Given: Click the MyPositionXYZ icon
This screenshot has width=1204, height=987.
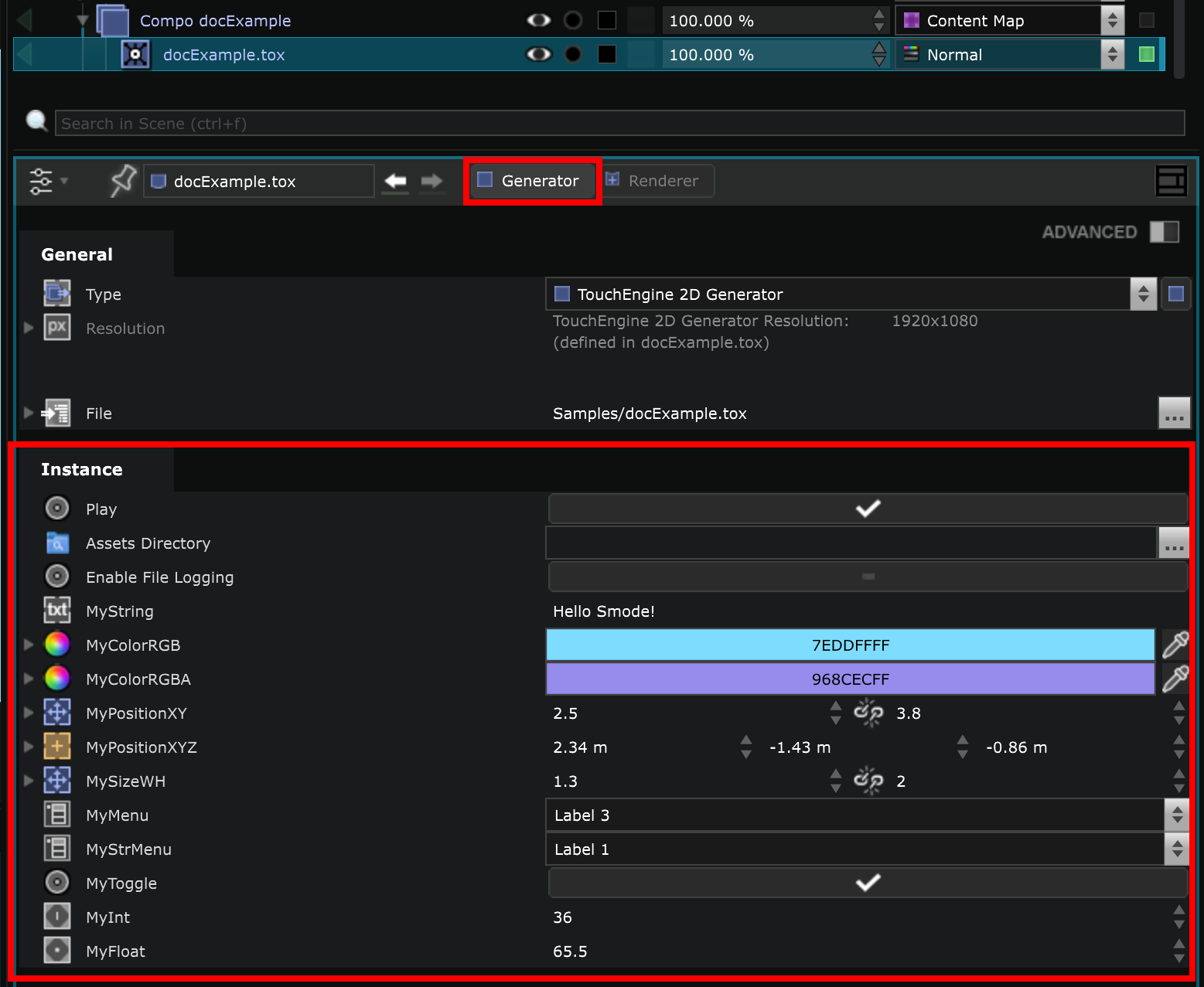Looking at the screenshot, I should pyautogui.click(x=57, y=747).
